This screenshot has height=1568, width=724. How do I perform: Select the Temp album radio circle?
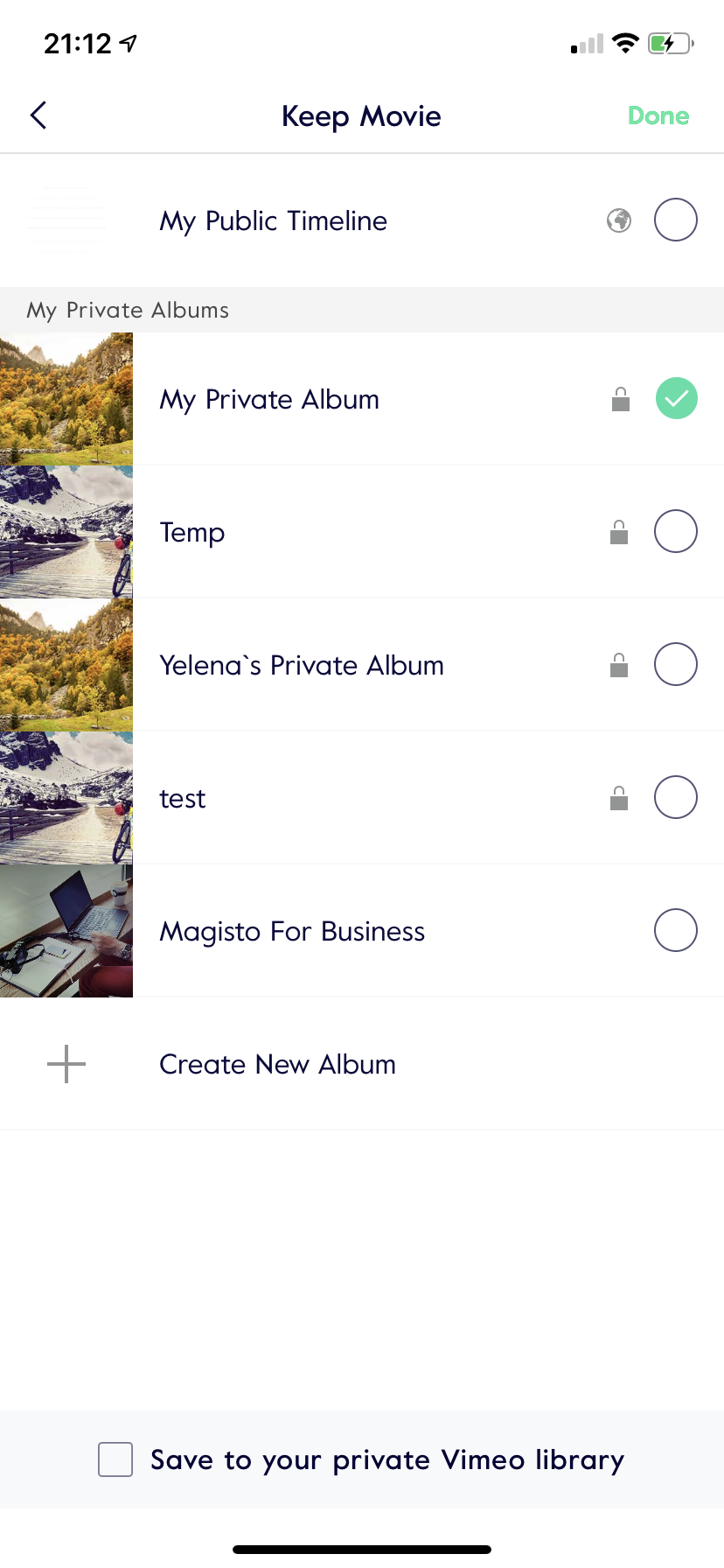(x=676, y=531)
